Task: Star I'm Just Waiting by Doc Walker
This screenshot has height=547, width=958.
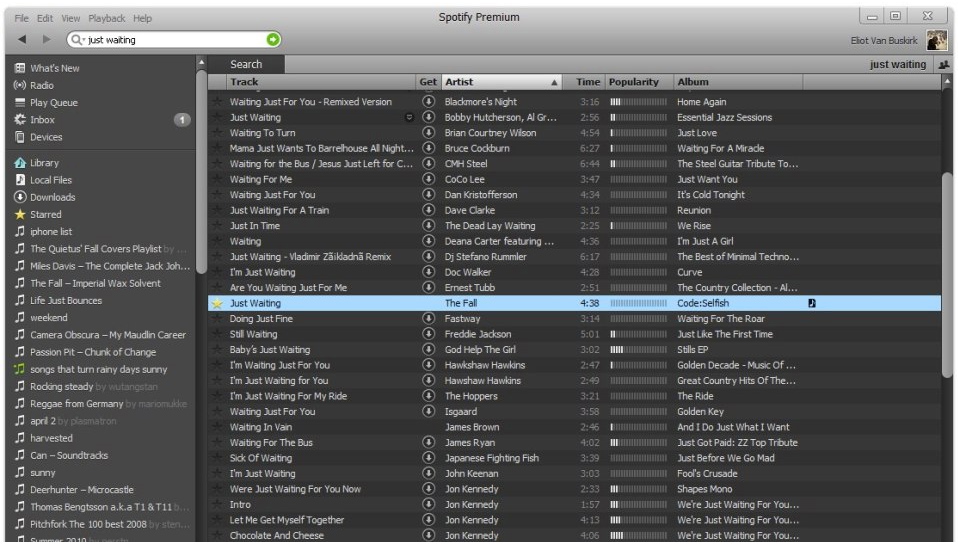Action: click(217, 272)
